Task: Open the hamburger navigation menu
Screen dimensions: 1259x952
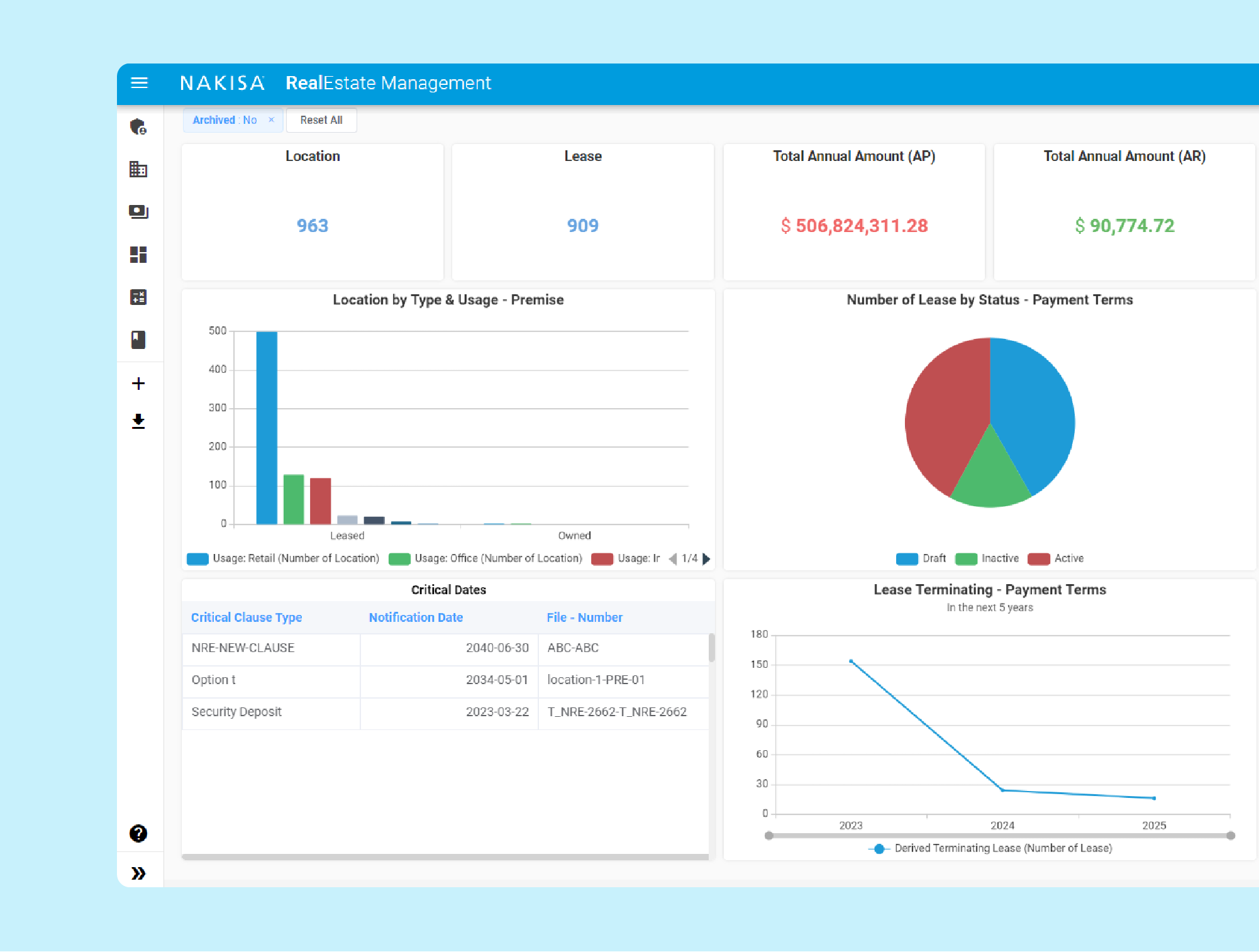Action: point(139,83)
